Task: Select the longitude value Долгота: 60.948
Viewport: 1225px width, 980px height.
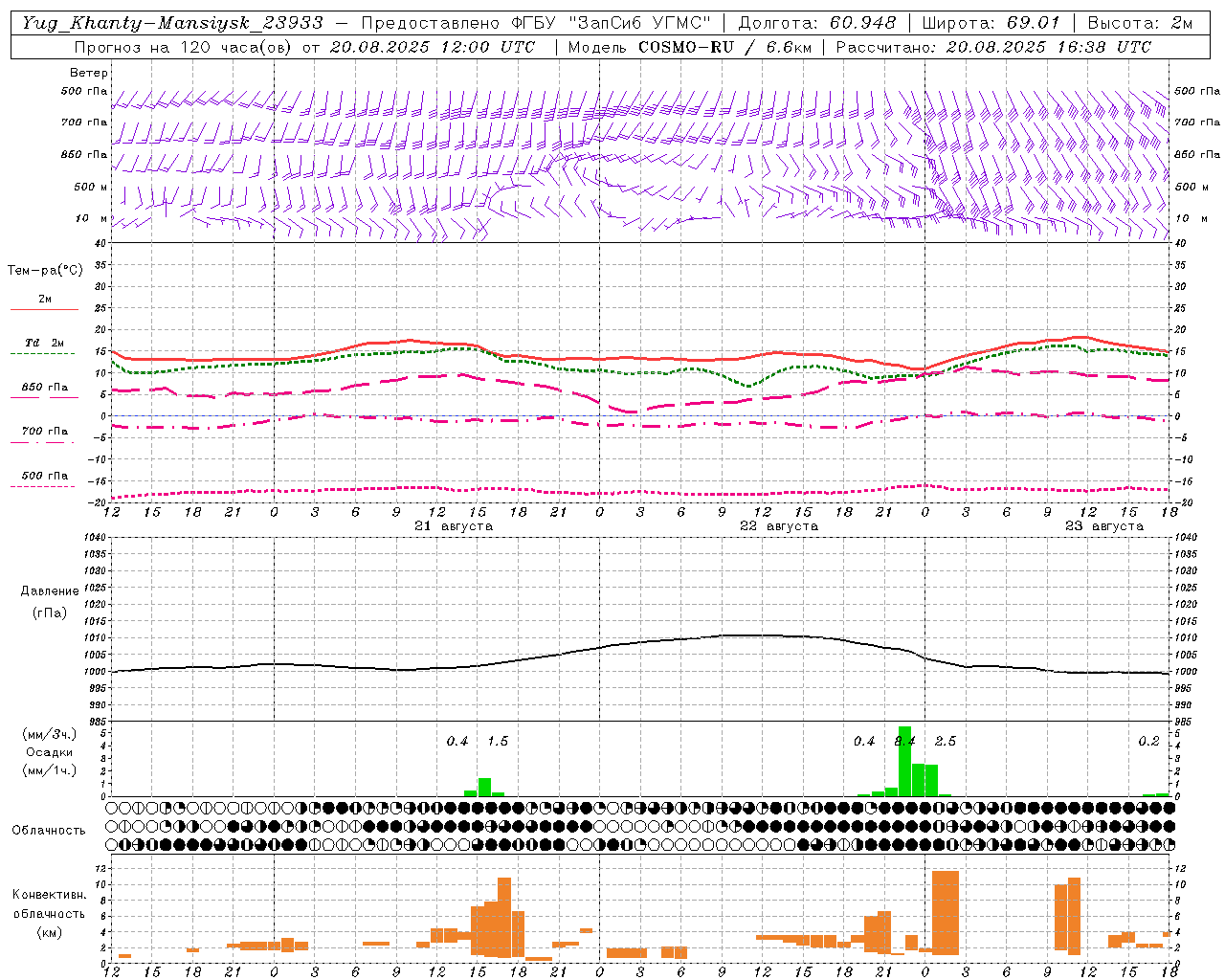Action: tap(817, 23)
